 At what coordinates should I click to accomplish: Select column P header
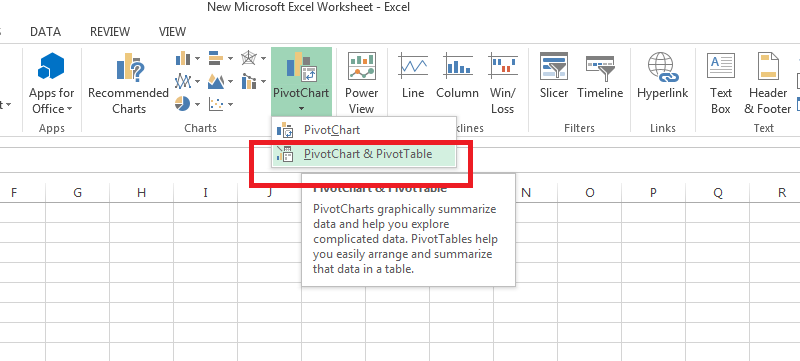(654, 193)
